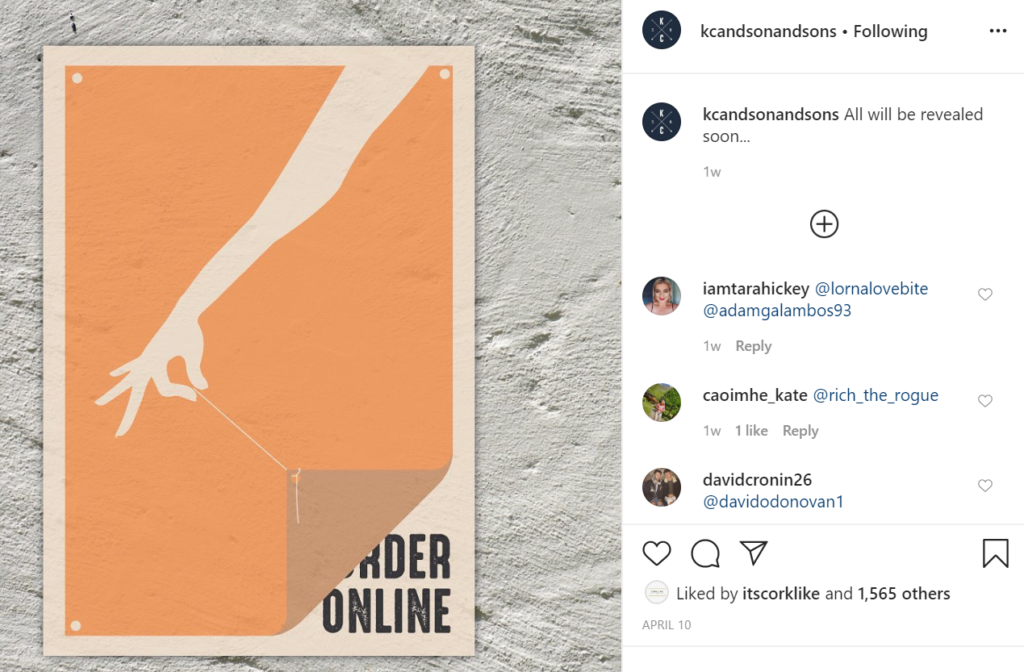Save post with the bookmark icon
Viewport: 1024px width, 672px height.
(995, 552)
